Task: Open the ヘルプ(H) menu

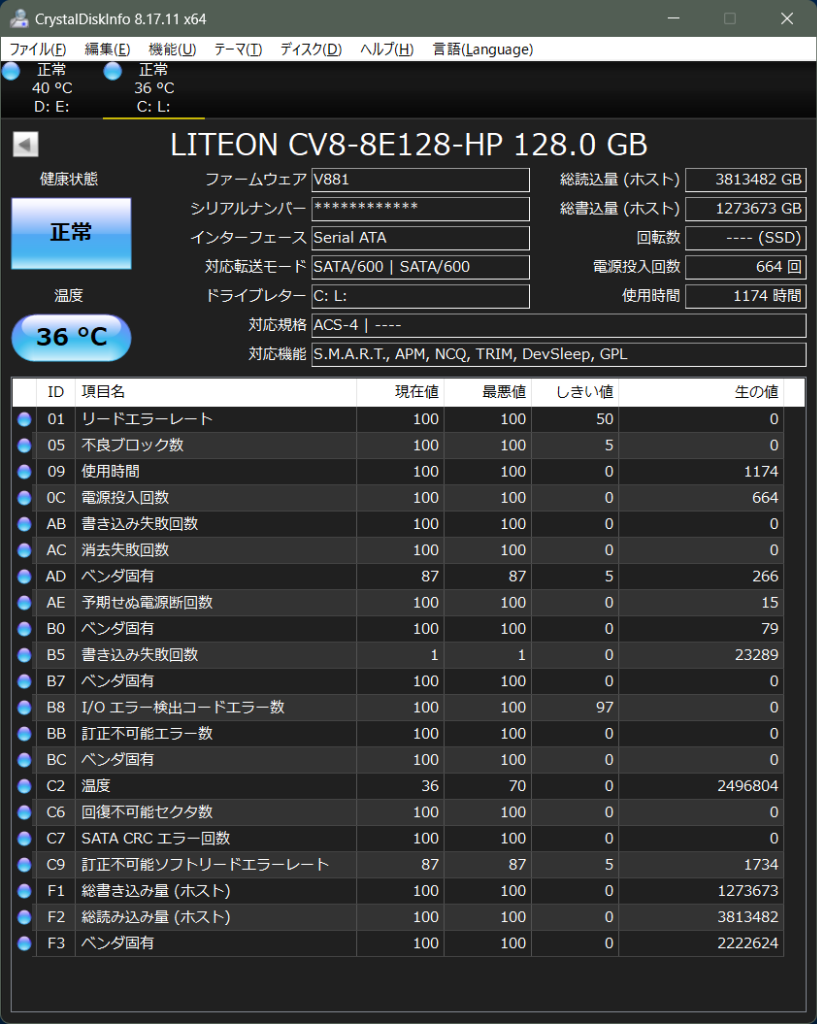Action: (x=386, y=49)
